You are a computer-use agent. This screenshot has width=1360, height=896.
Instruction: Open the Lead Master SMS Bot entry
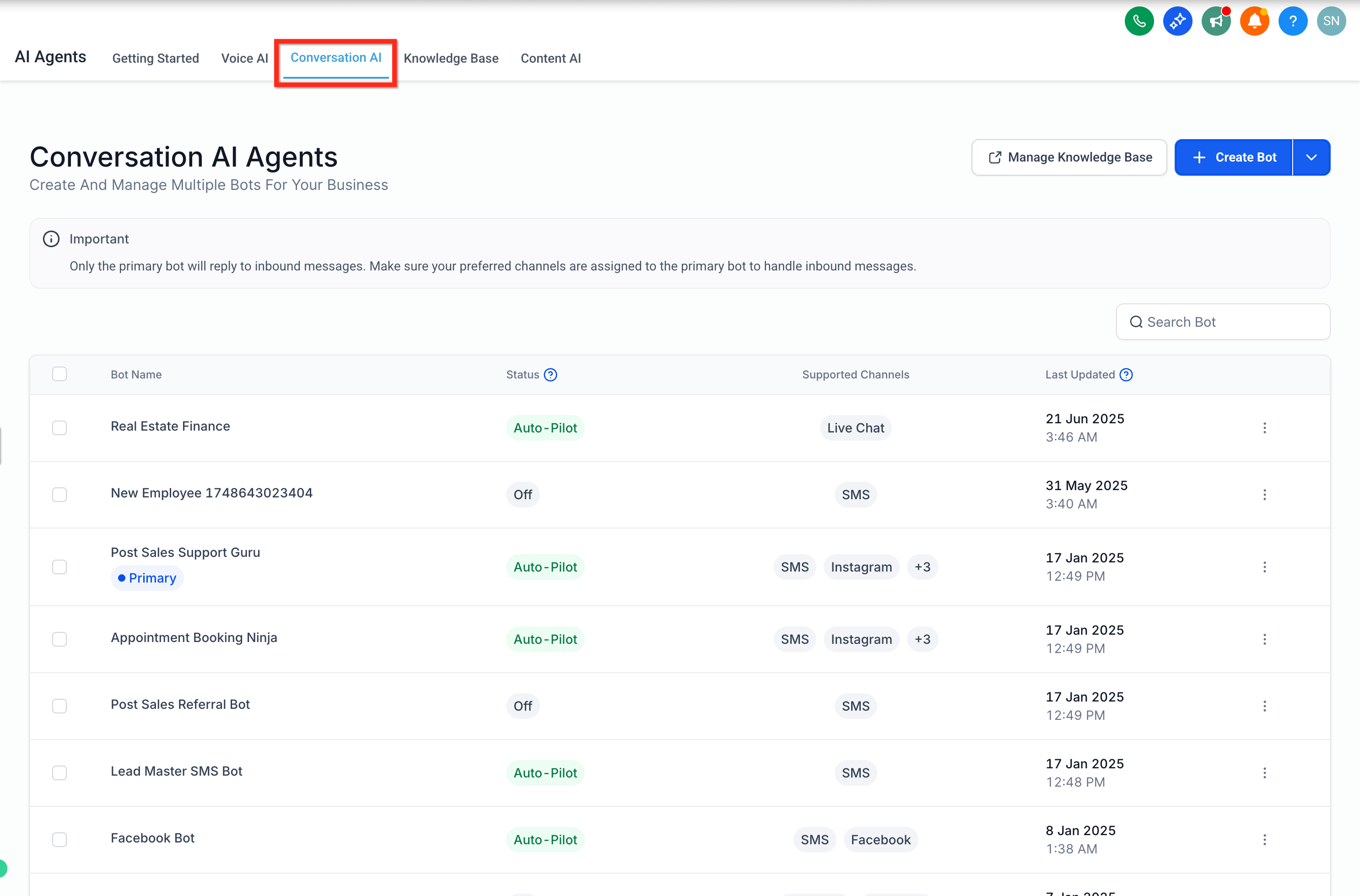[177, 772]
